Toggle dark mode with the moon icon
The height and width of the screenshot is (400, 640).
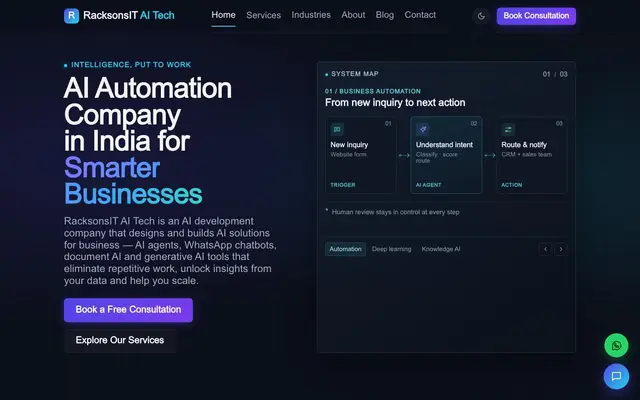[x=481, y=16]
